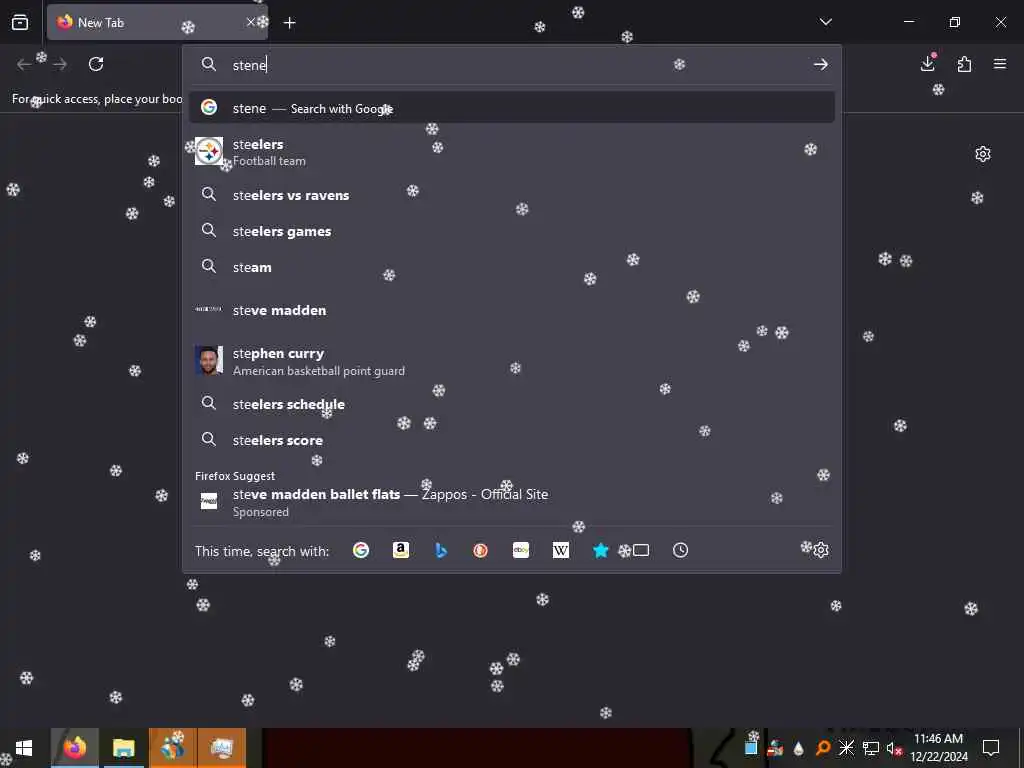Open the water drop tray icon
Viewport: 1024px width, 768px height.
[798, 748]
